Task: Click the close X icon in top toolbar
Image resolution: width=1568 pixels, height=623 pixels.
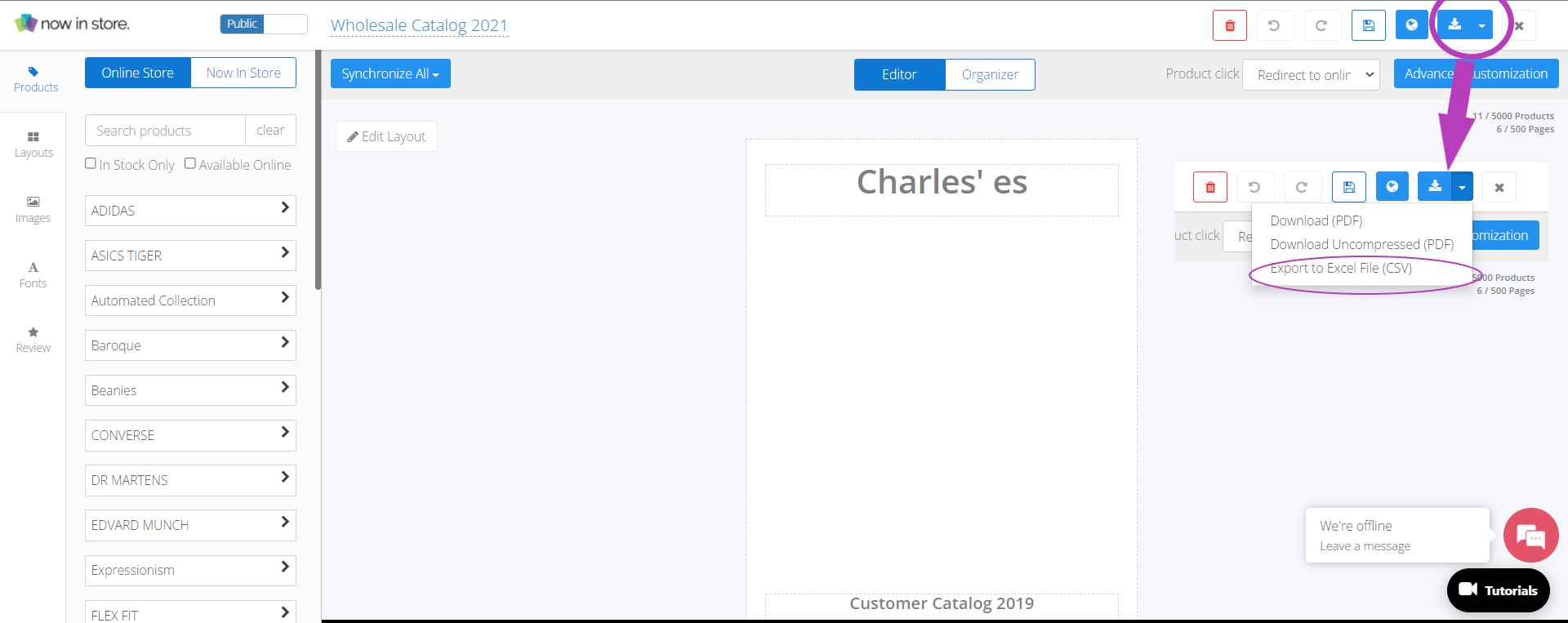Action: point(1519,25)
